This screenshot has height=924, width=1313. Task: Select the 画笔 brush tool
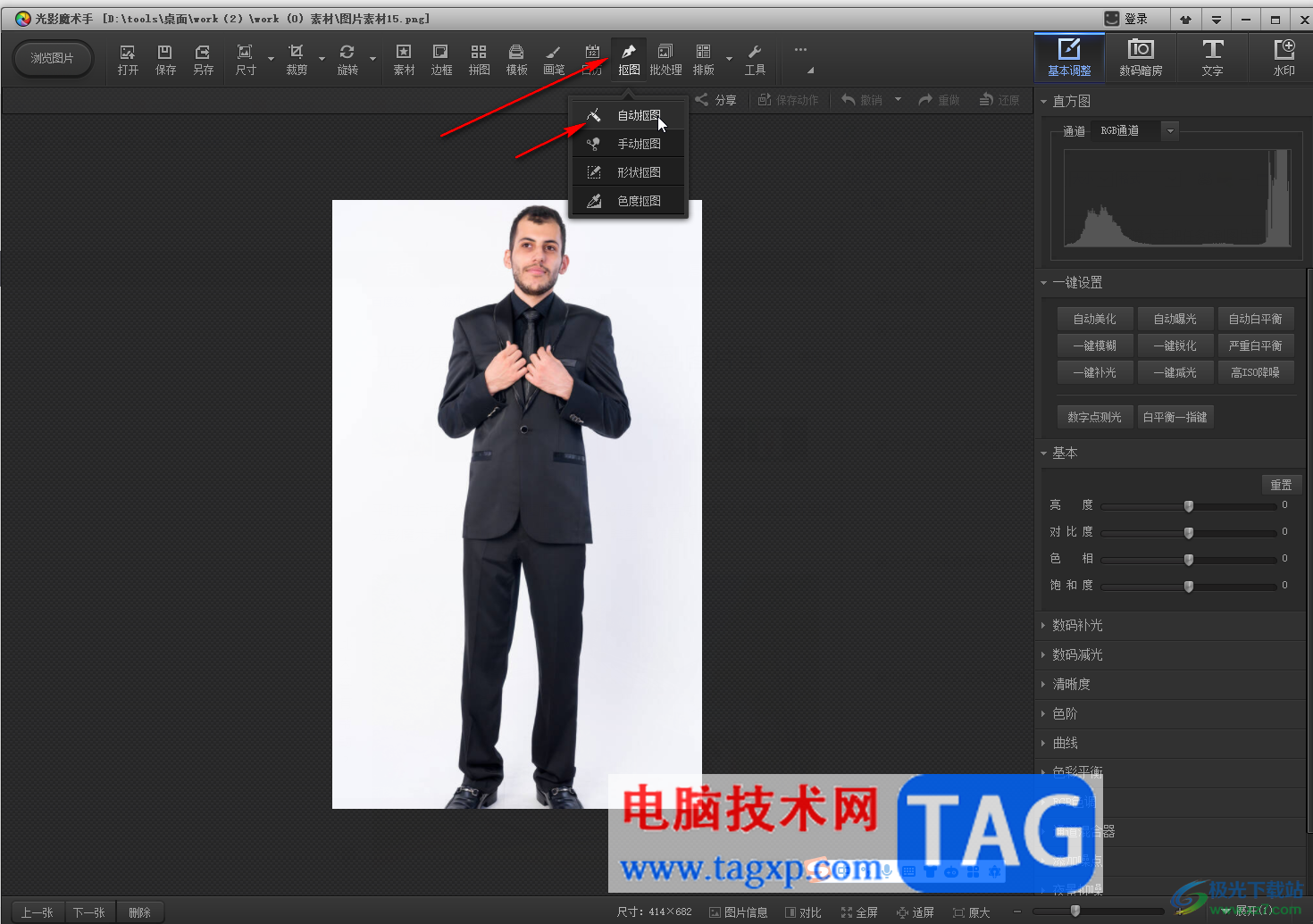554,60
